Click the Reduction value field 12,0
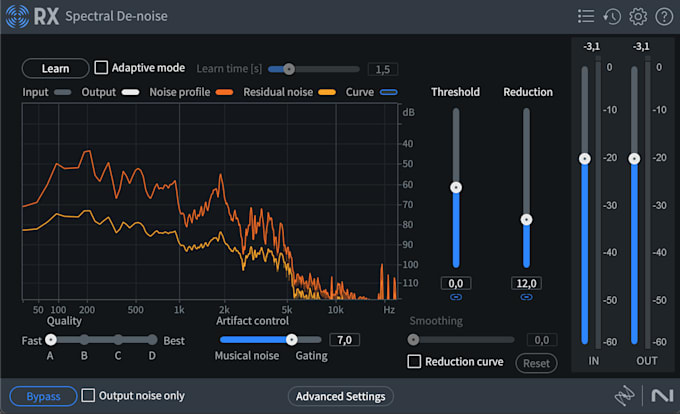Viewport: 680px width, 414px height. pyautogui.click(x=526, y=284)
